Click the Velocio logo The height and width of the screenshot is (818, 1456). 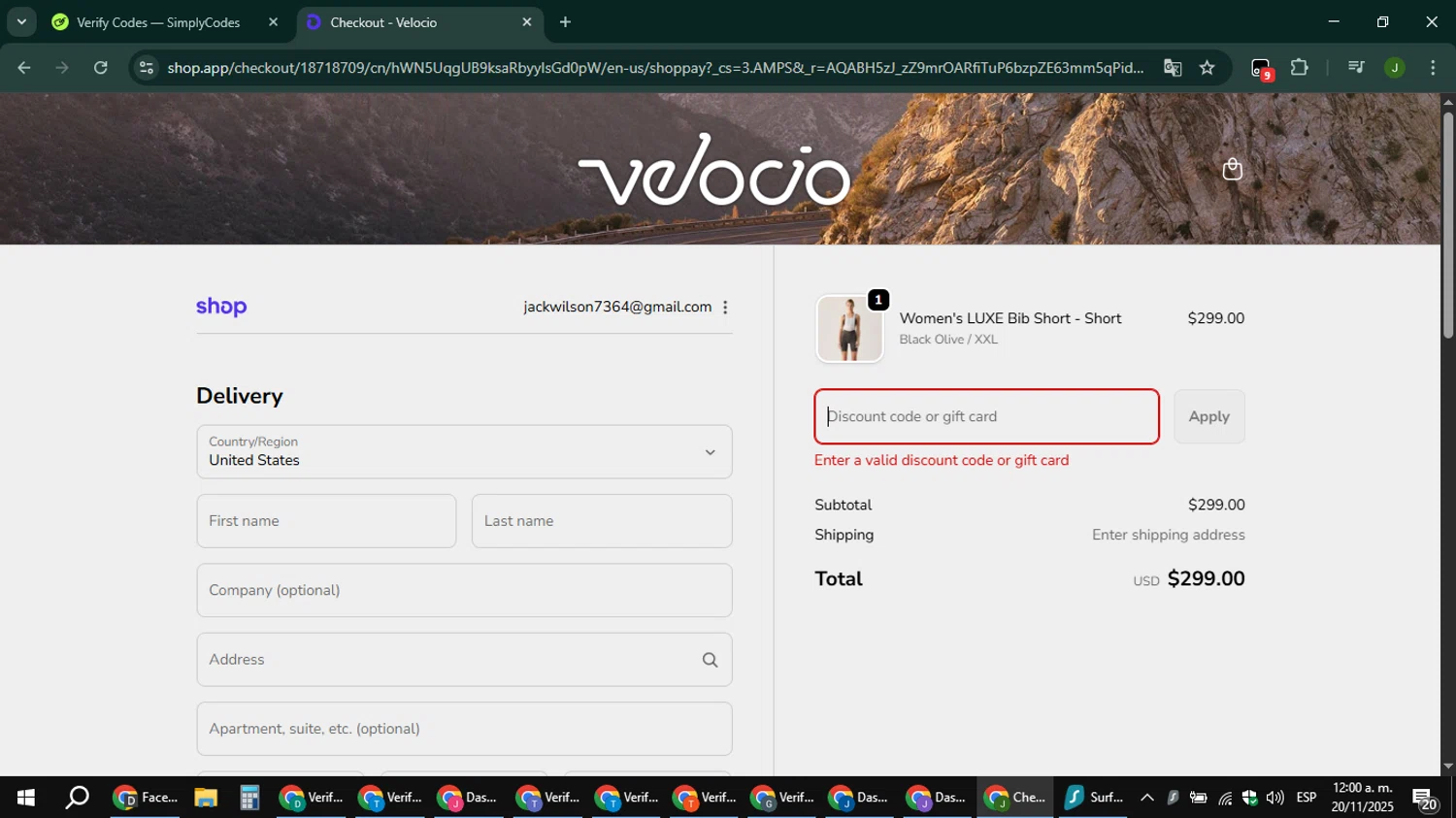click(714, 170)
